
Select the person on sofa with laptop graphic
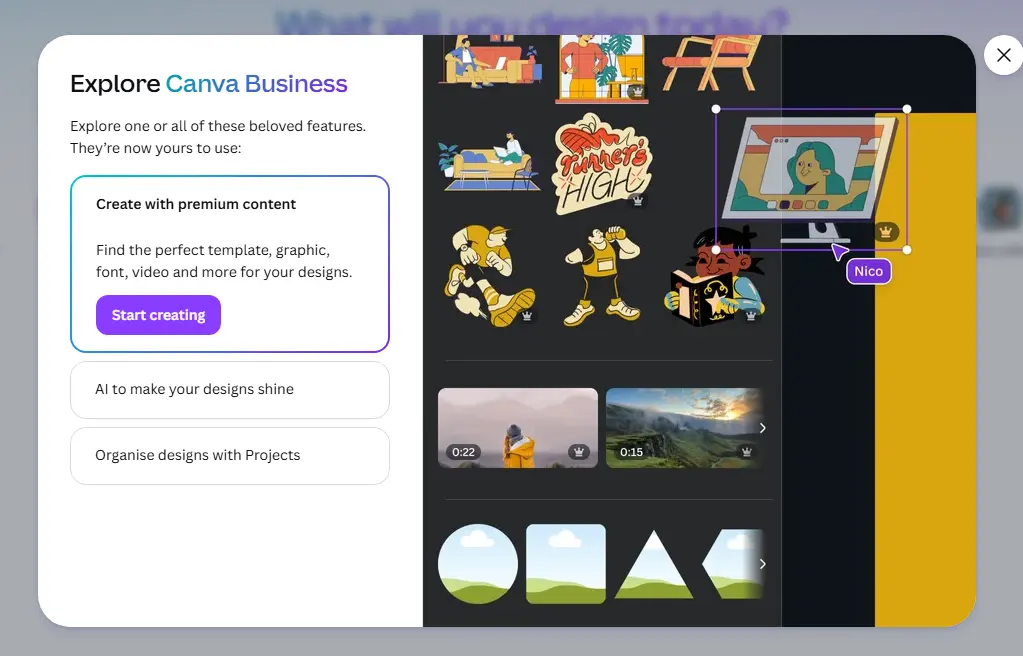pyautogui.click(x=491, y=61)
